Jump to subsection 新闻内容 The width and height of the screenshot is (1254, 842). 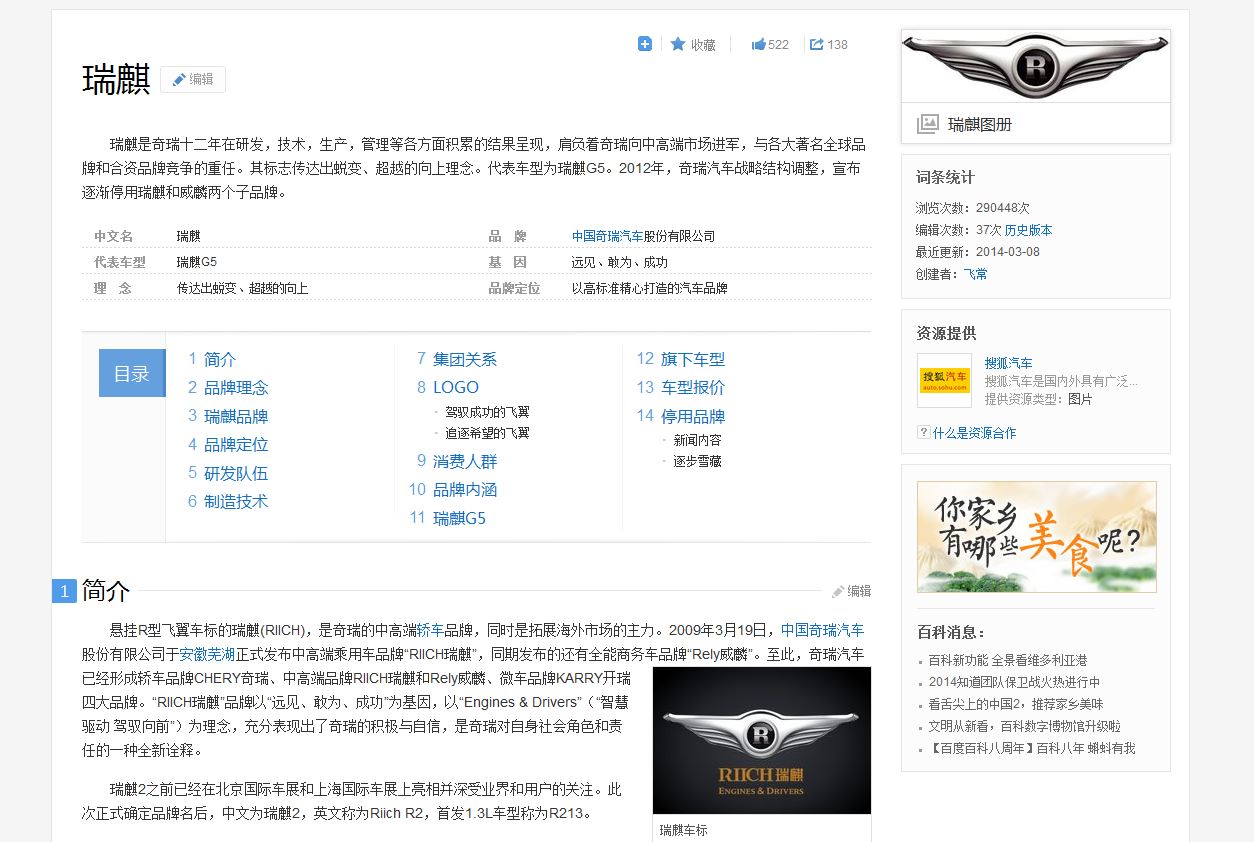click(x=697, y=440)
